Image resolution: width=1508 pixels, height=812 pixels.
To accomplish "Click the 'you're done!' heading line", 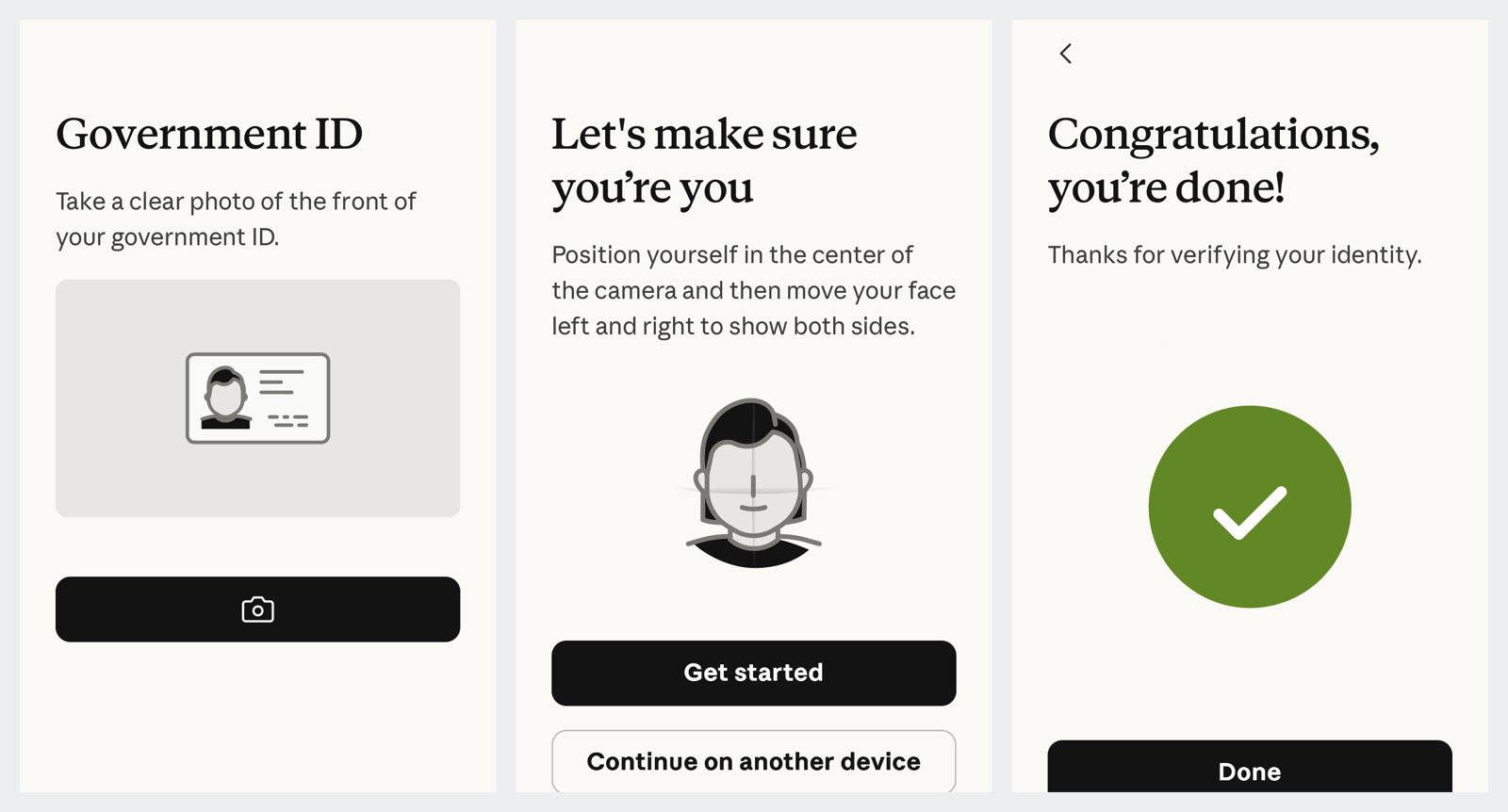I will point(1166,187).
